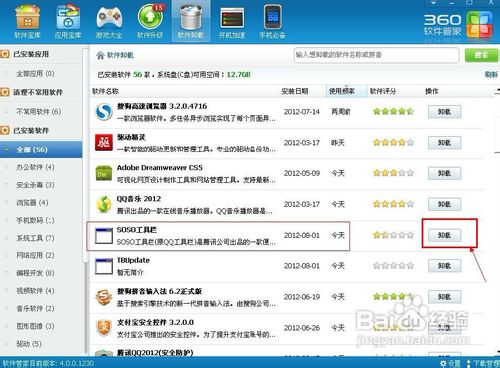Click the SOSO工具栏 window icon
Image resolution: width=500 pixels, height=368 pixels.
click(104, 235)
